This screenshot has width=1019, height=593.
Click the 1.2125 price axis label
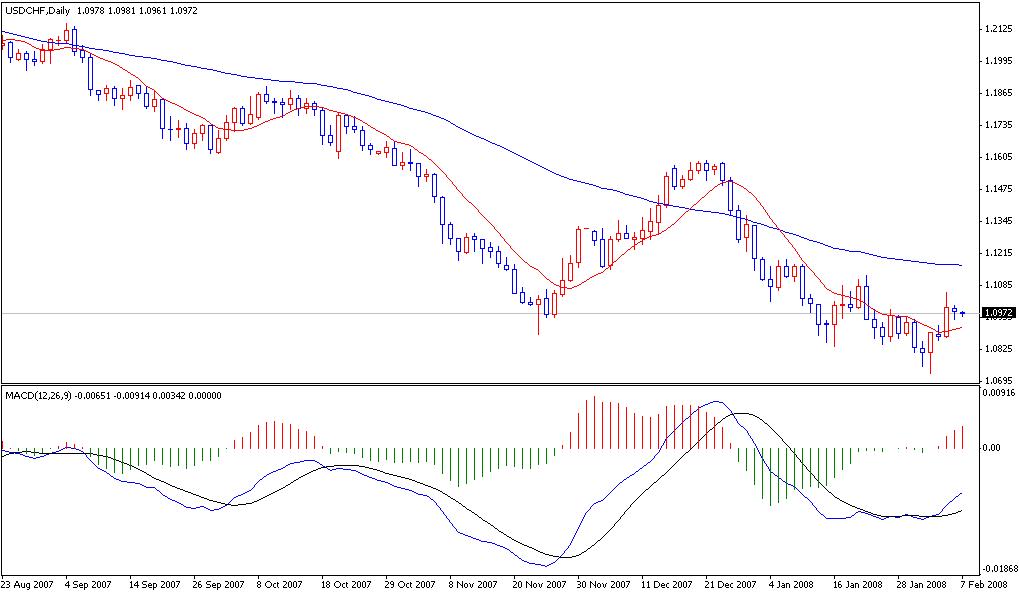[999, 29]
